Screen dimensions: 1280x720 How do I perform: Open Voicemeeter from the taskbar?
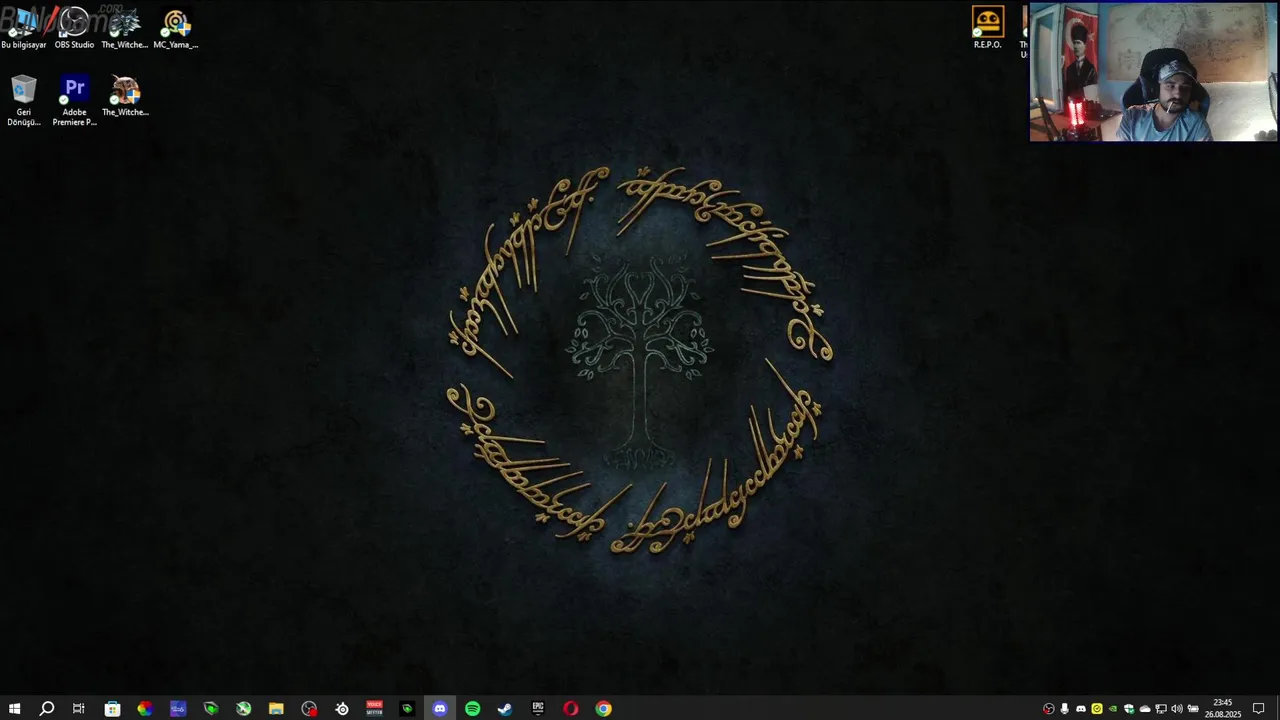[374, 708]
